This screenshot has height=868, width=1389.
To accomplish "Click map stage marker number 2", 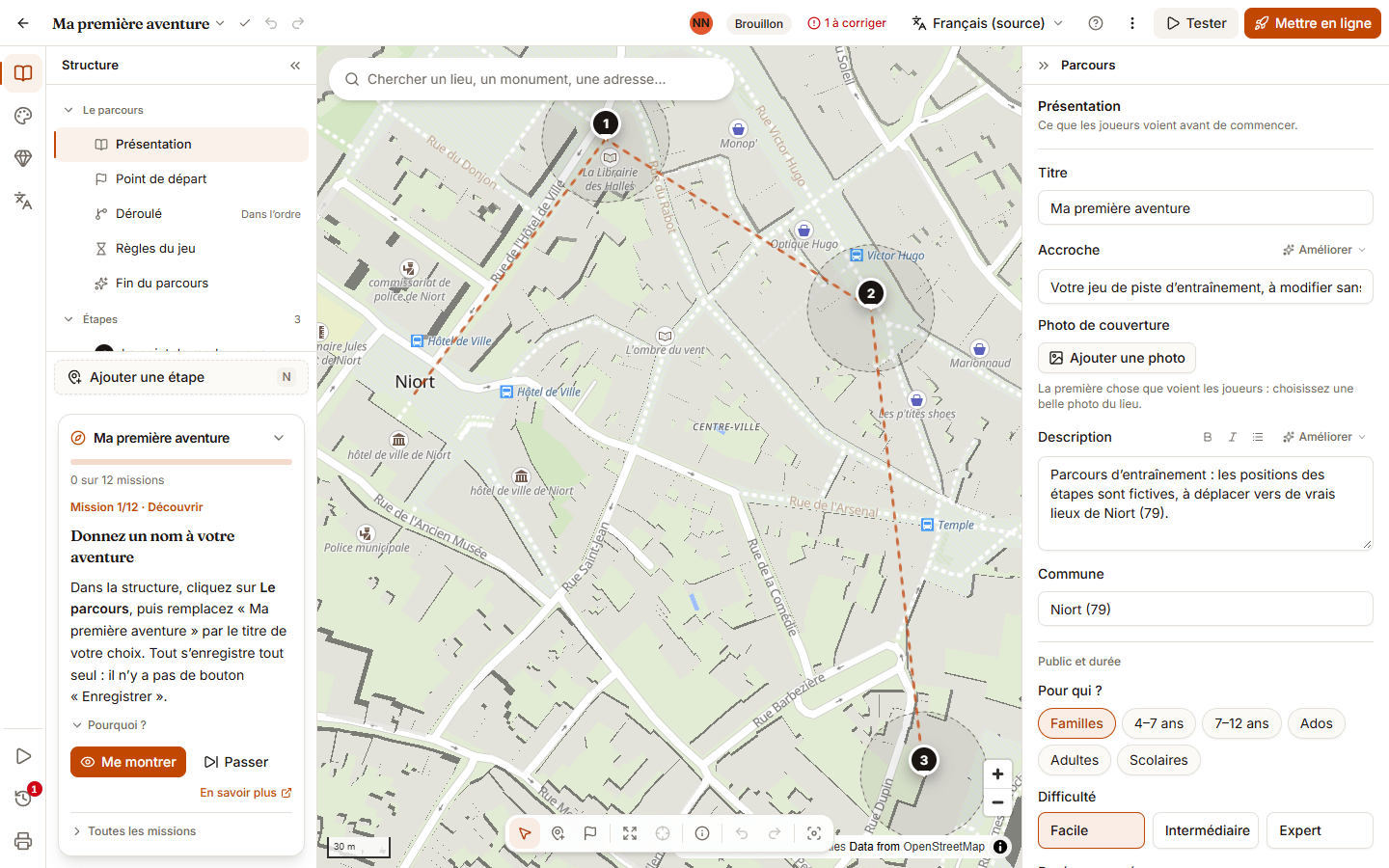I will pyautogui.click(x=871, y=293).
